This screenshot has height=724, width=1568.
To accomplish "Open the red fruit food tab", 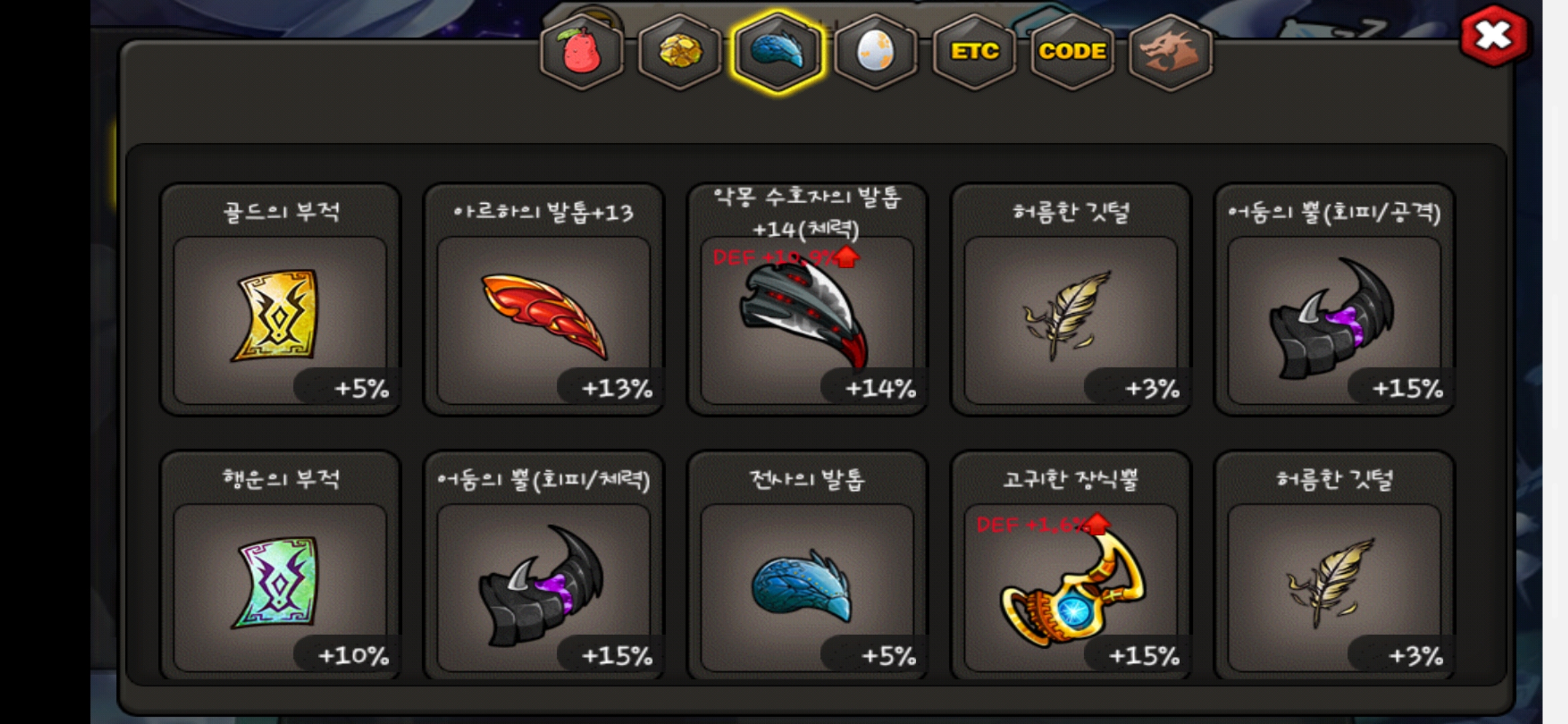I will coord(582,52).
